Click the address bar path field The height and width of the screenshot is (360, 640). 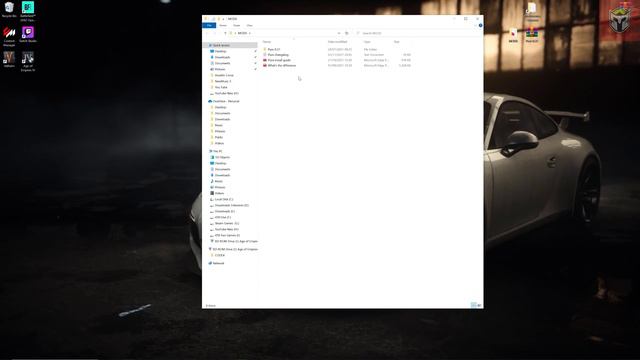[285, 33]
